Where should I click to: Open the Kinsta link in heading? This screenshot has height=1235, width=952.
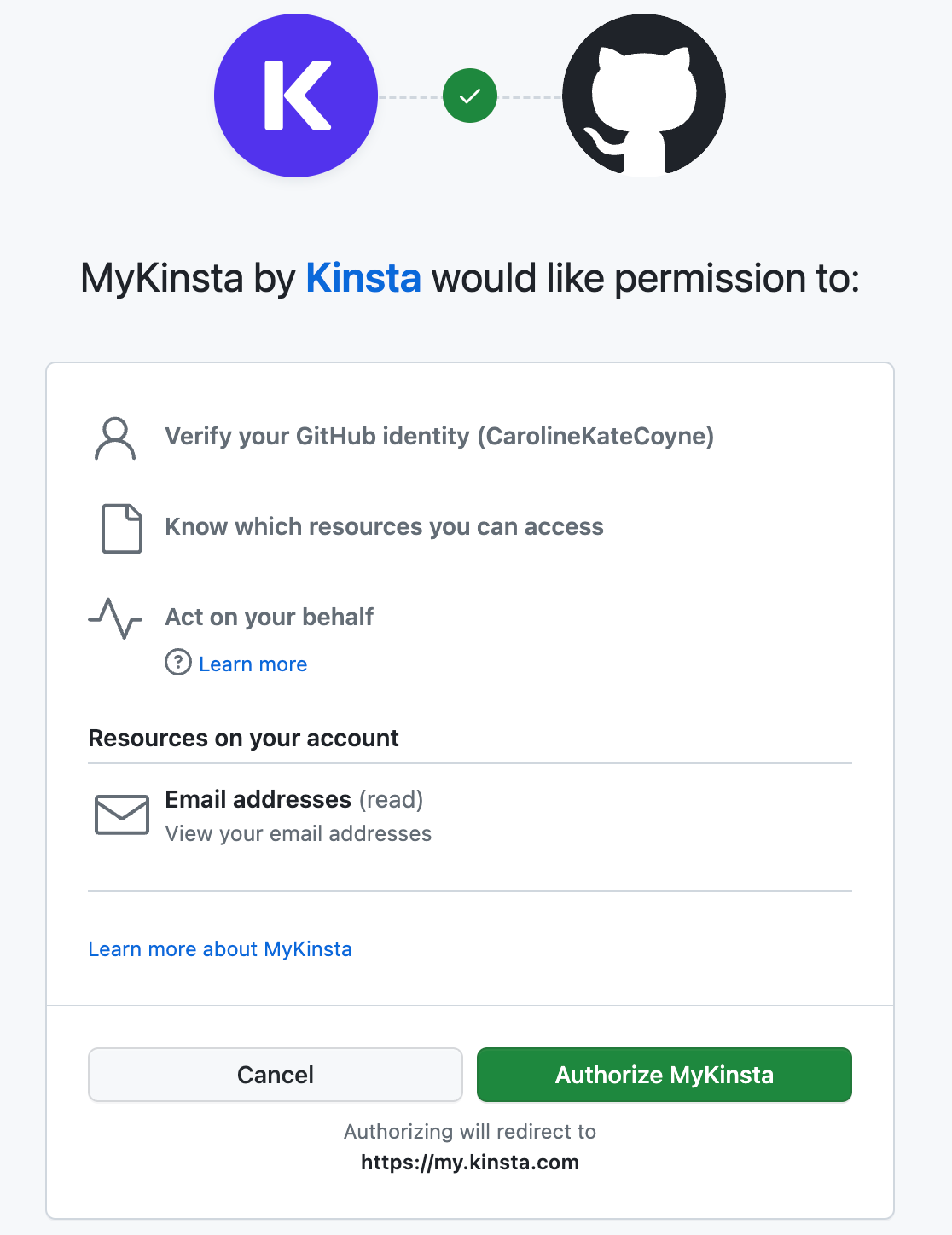(x=363, y=278)
